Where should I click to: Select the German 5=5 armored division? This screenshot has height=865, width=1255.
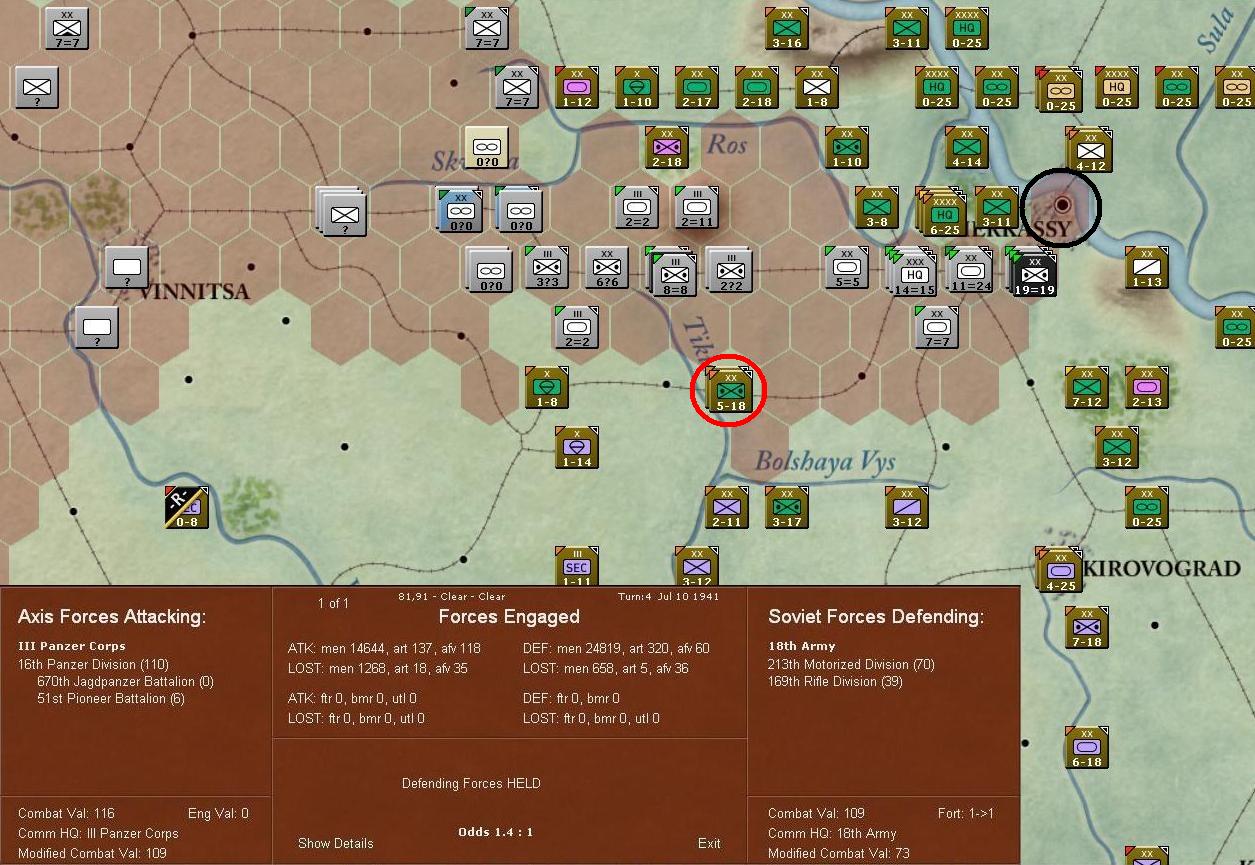pyautogui.click(x=847, y=267)
